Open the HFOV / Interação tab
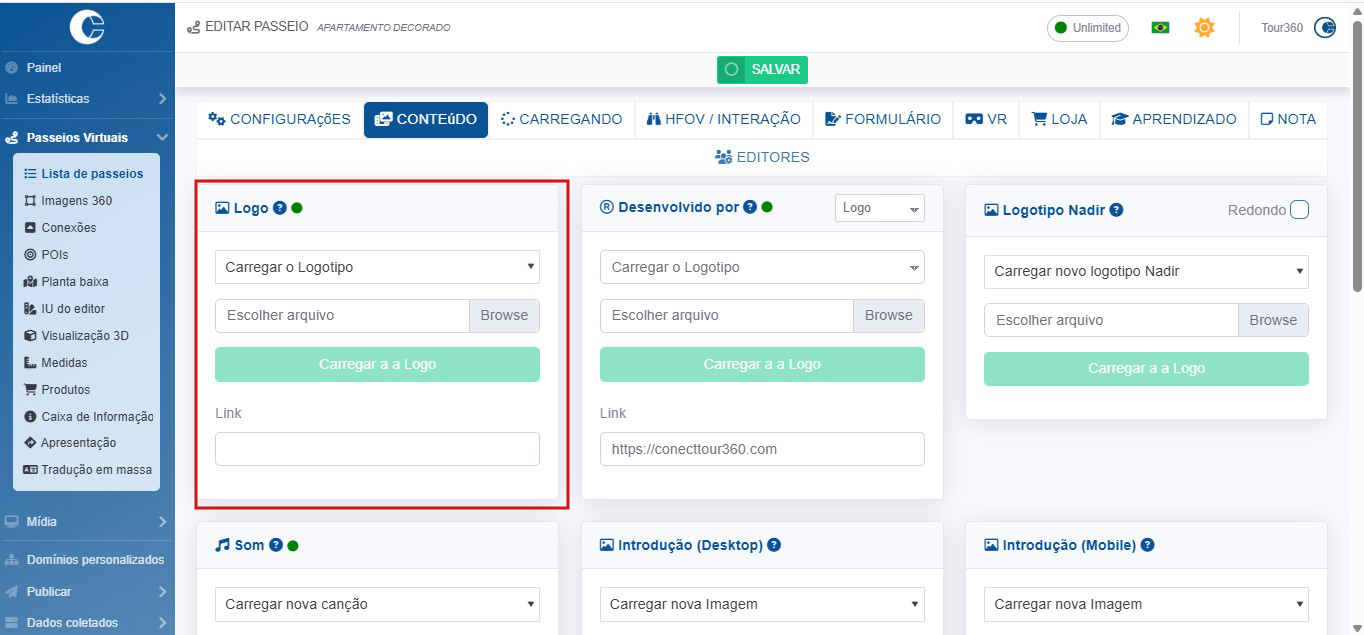The width and height of the screenshot is (1364, 635). pyautogui.click(x=724, y=119)
